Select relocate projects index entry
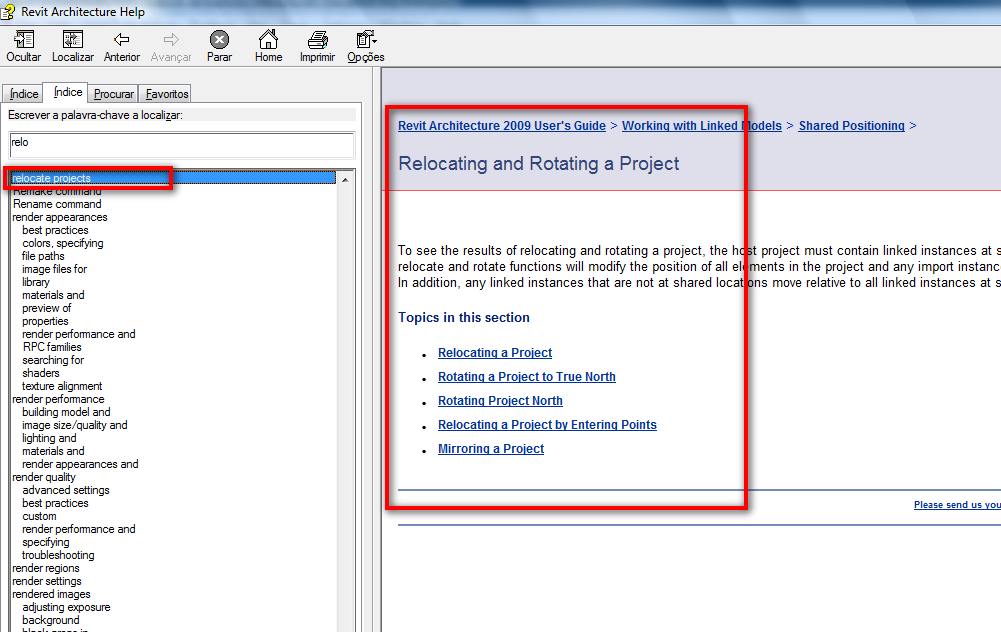 pyautogui.click(x=173, y=178)
